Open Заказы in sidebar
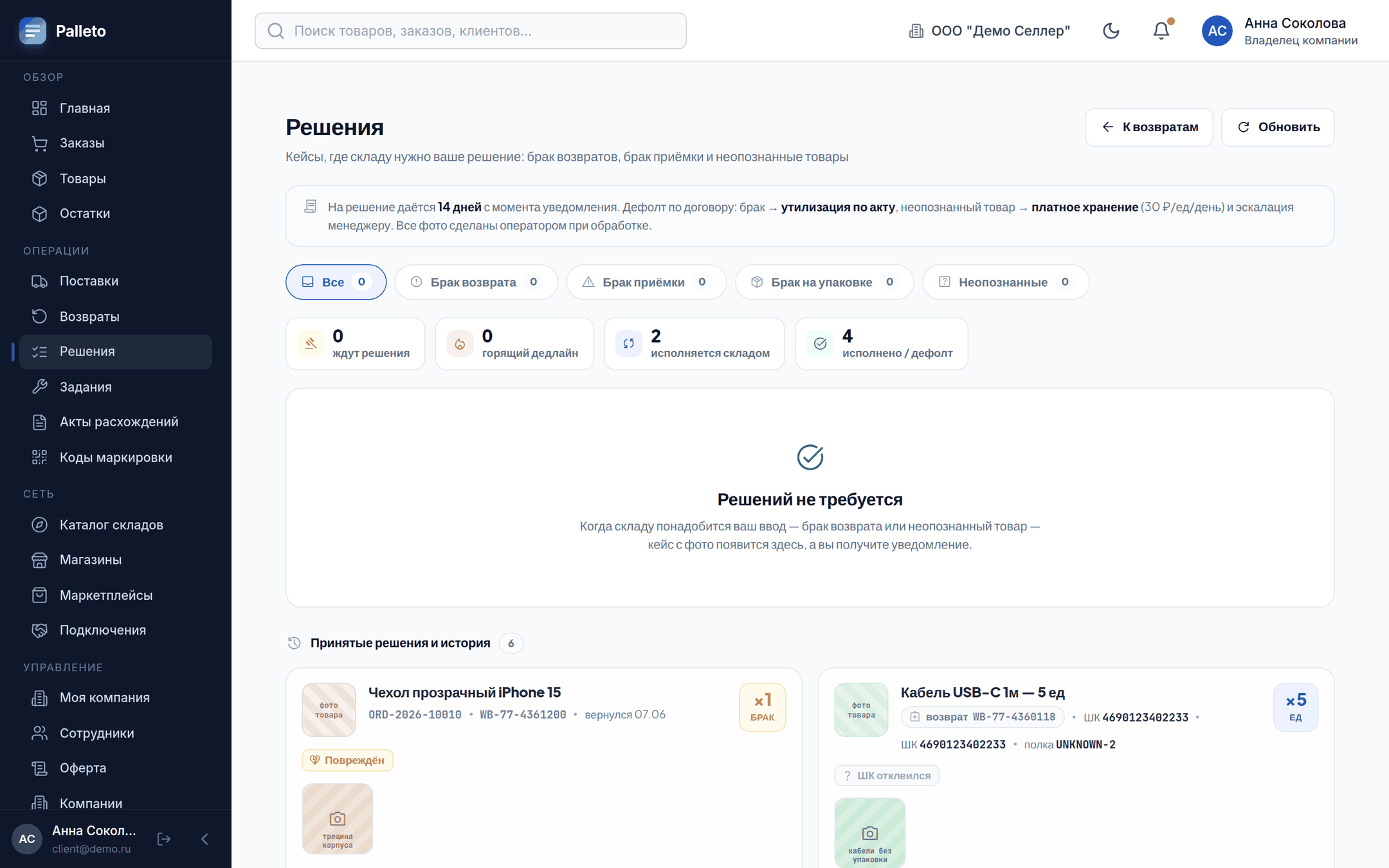 [x=116, y=143]
